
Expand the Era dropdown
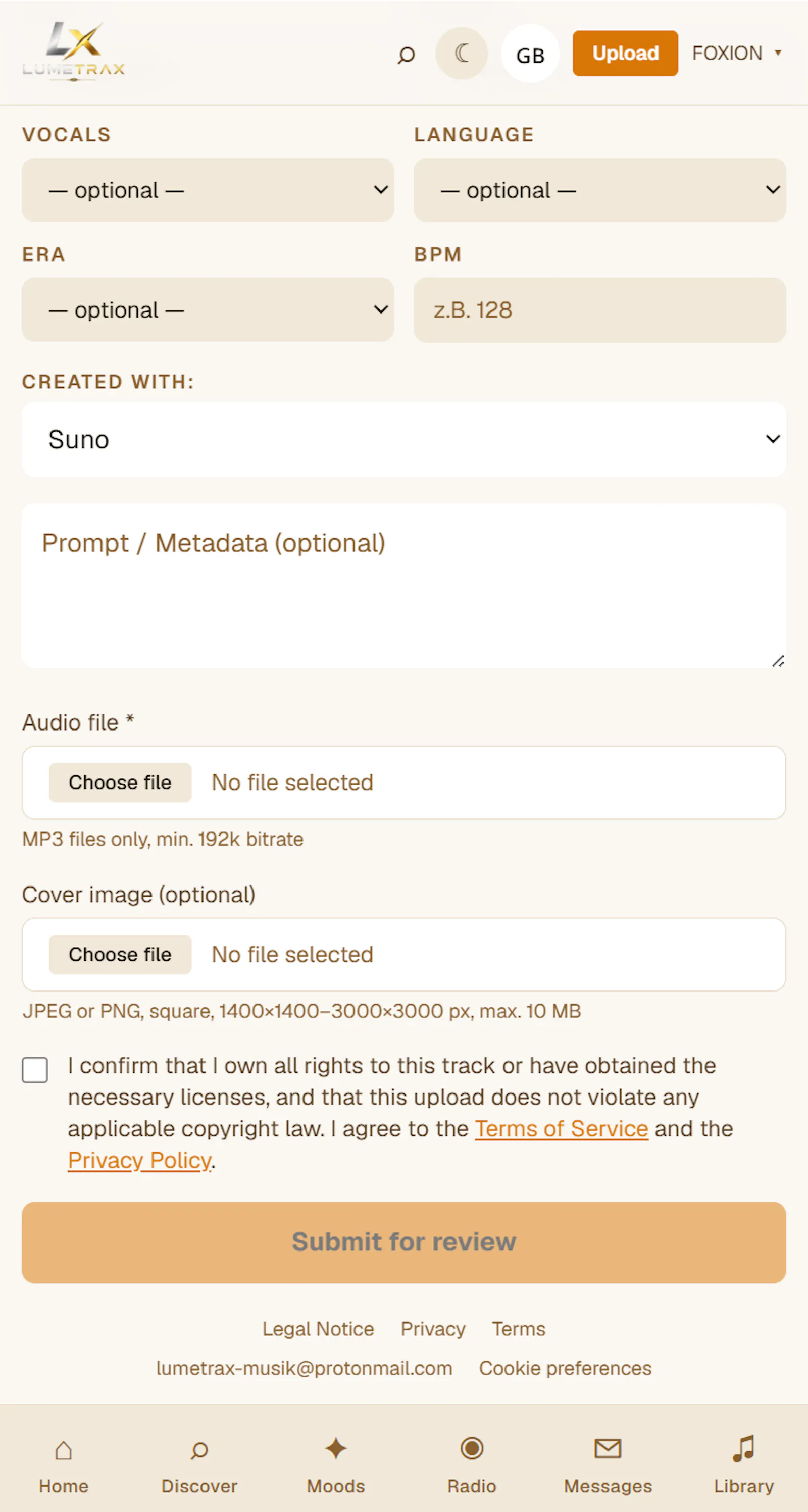pyautogui.click(x=208, y=309)
